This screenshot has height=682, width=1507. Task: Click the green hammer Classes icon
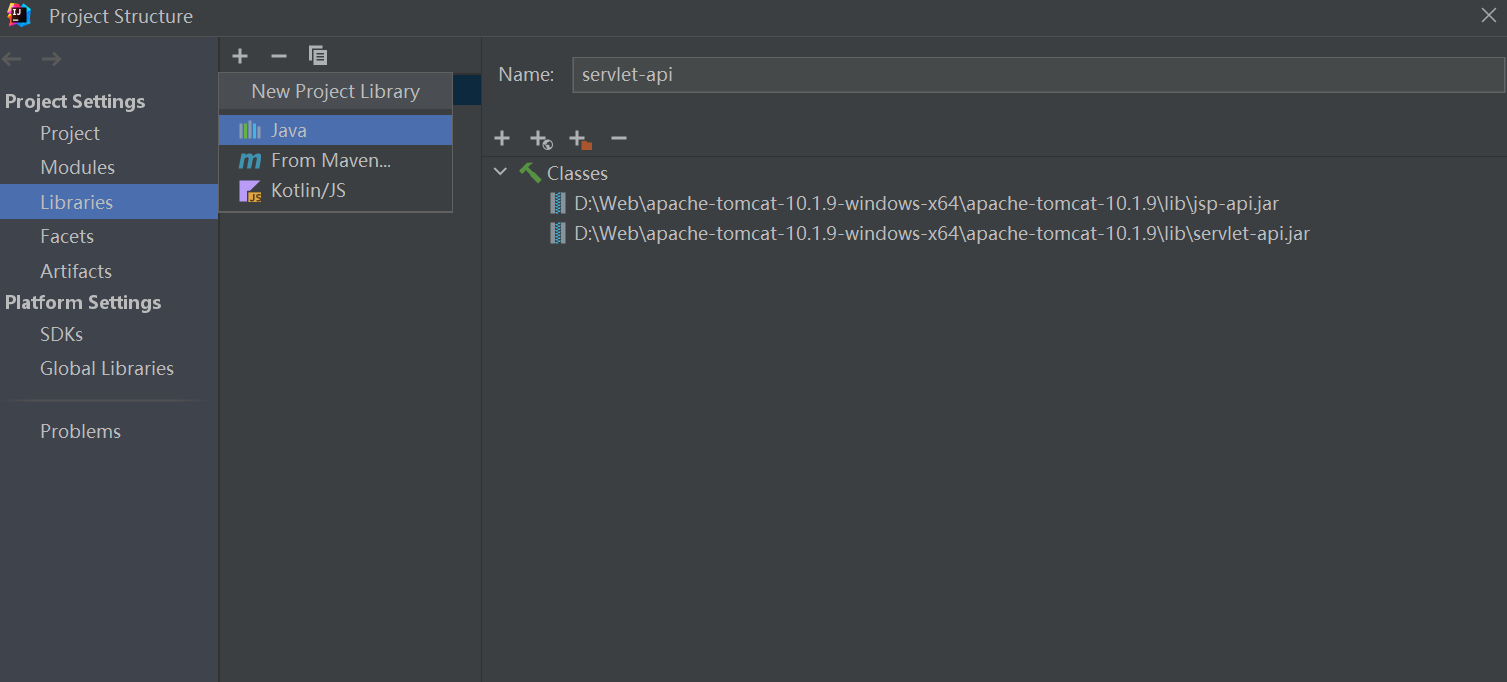pos(530,173)
